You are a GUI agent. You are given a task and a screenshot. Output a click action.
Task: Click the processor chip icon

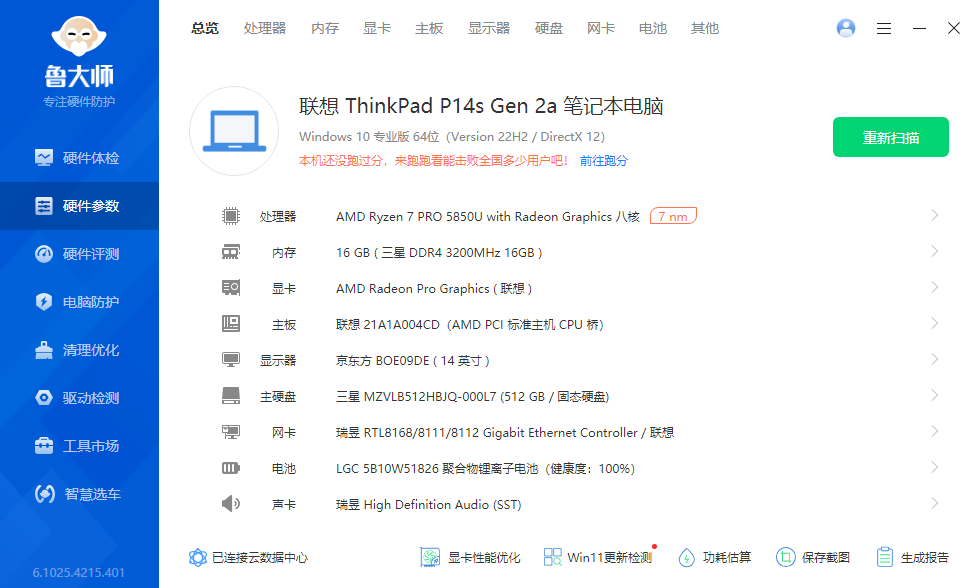(231, 216)
